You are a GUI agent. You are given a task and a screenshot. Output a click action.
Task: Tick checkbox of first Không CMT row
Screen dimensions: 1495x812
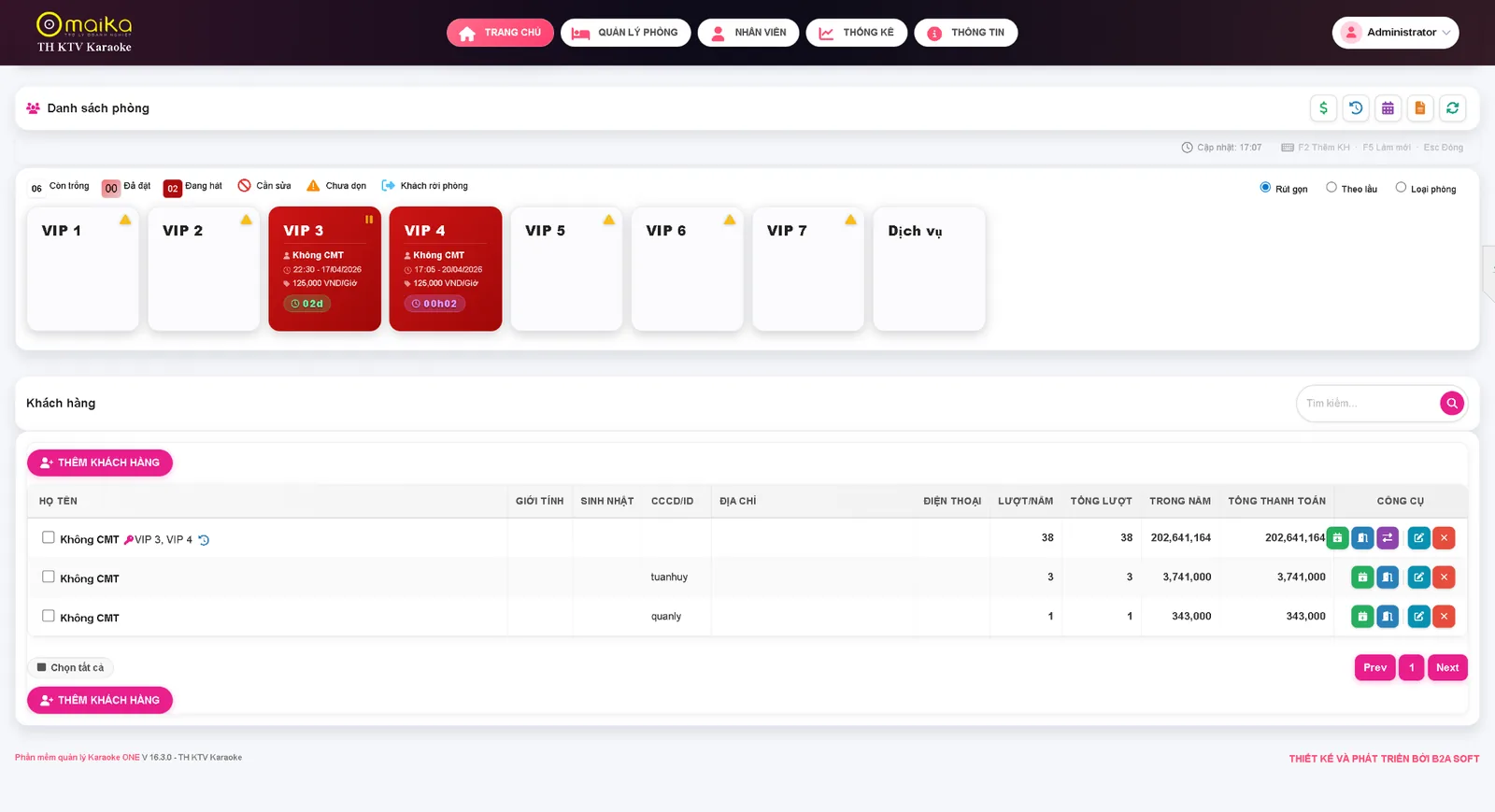(48, 537)
